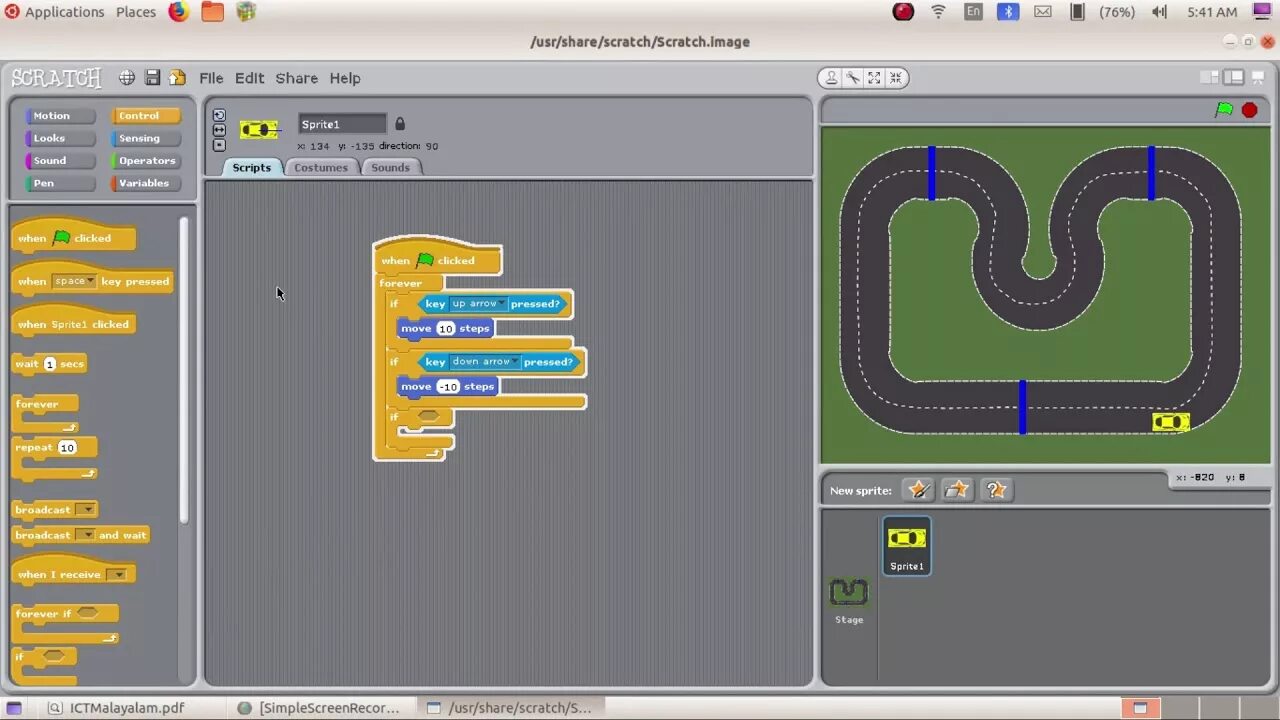Select the Looks block category
Screen dimensions: 1280x720
tap(60, 138)
